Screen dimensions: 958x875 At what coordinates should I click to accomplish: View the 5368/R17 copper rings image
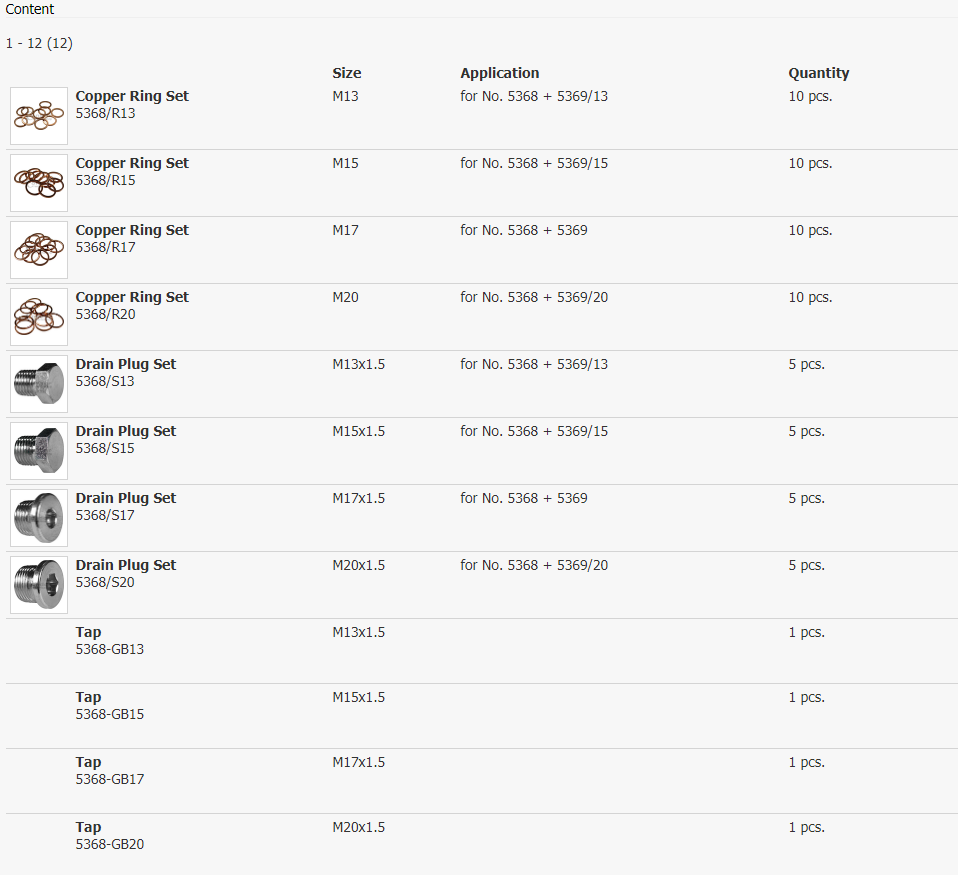tap(38, 250)
